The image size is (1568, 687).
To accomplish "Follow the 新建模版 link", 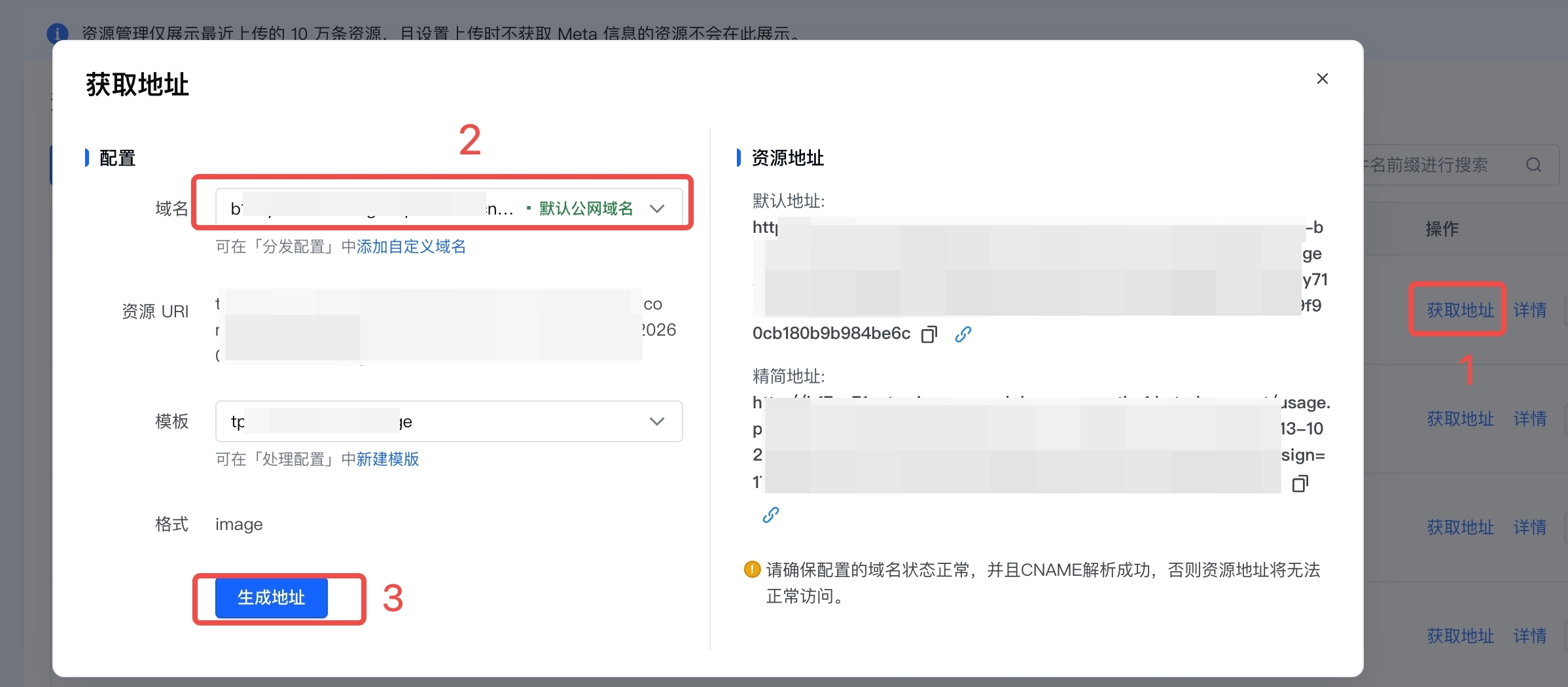I will [387, 459].
